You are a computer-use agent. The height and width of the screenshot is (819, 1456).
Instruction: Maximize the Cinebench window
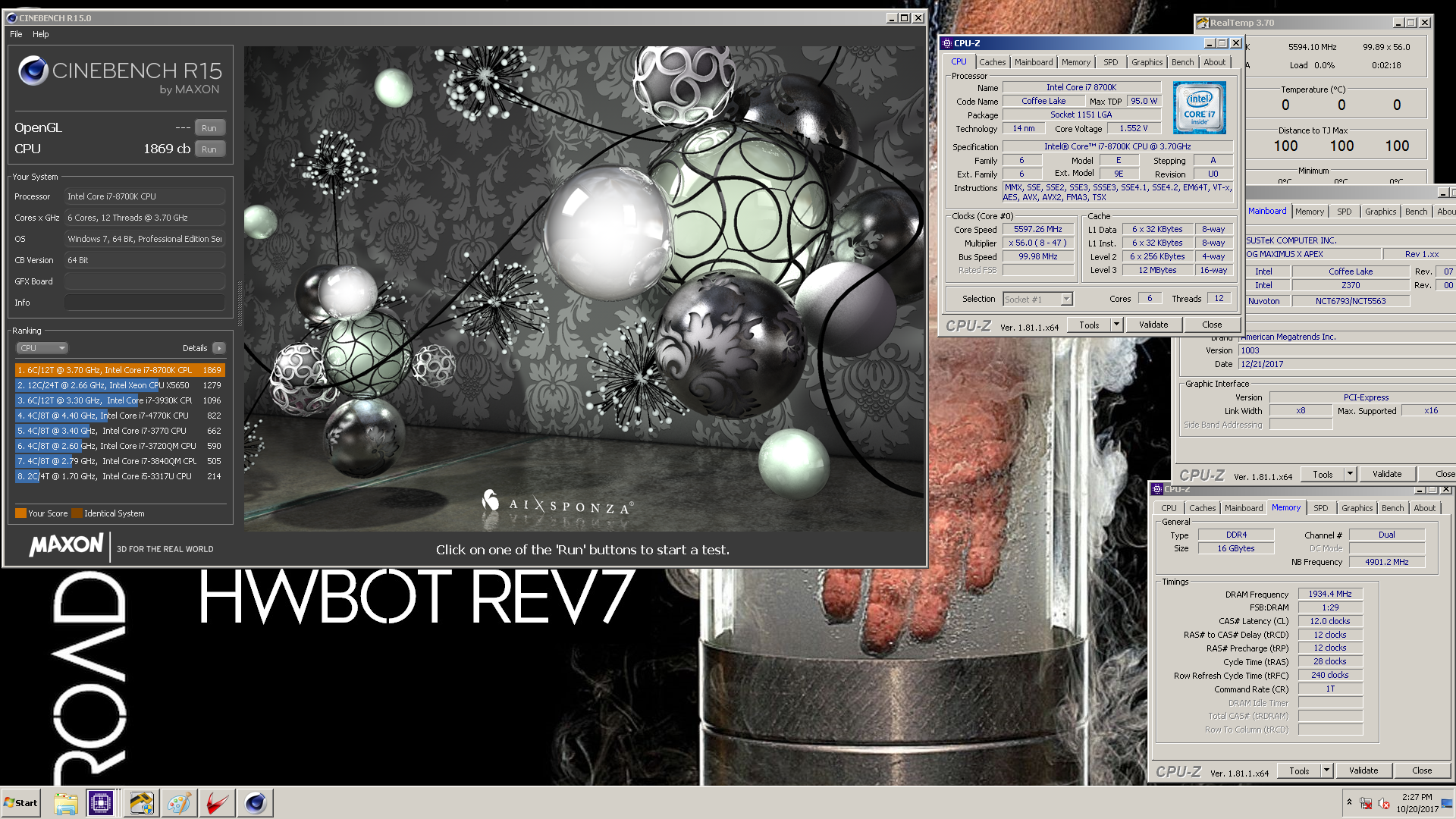(x=904, y=17)
